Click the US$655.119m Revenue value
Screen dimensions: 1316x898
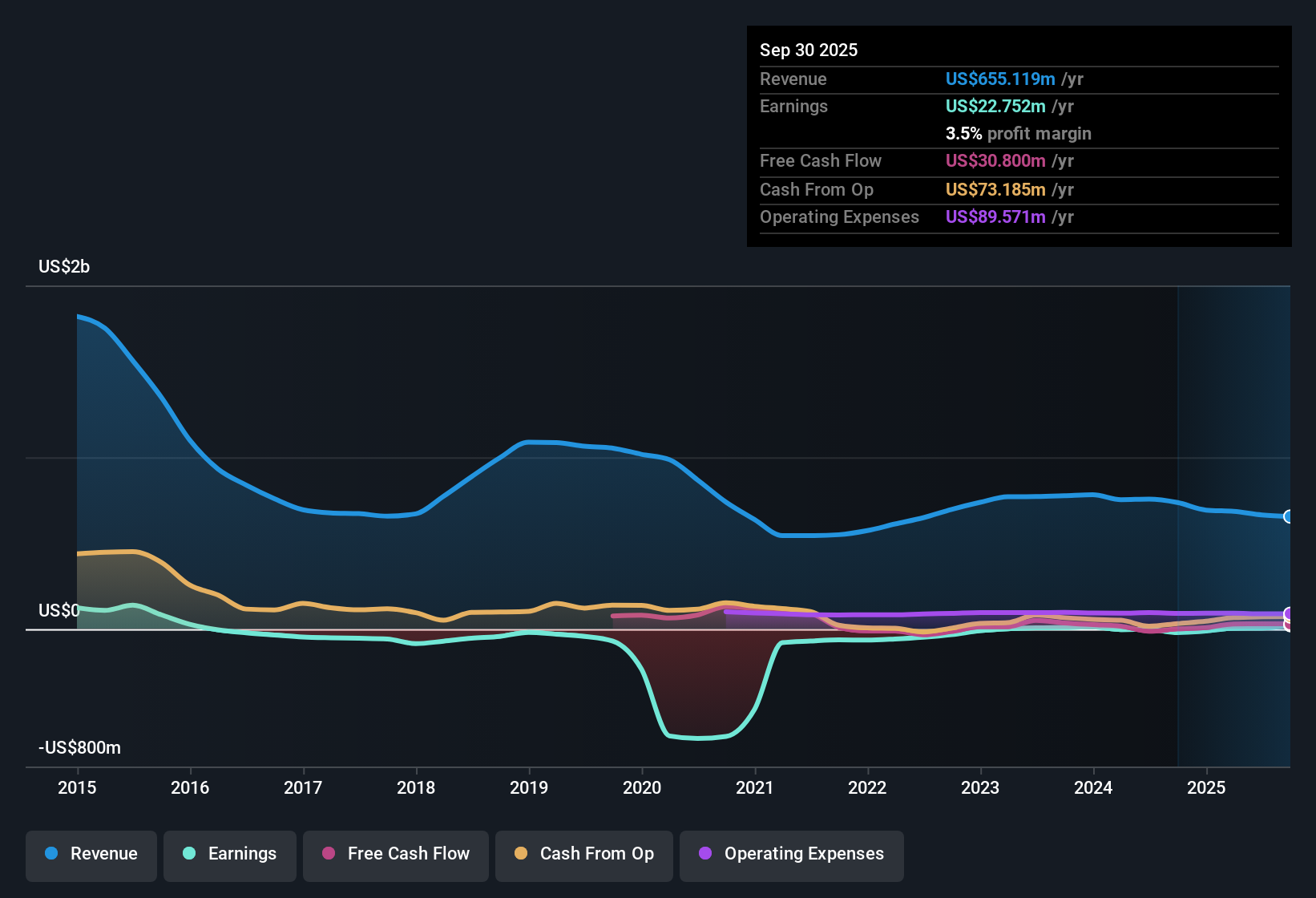999,79
